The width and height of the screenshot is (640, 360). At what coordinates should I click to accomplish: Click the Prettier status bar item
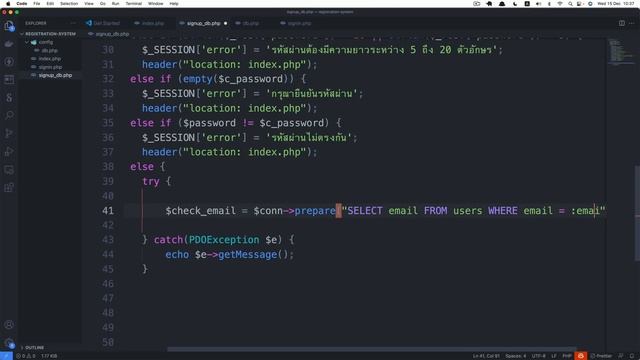tap(602, 356)
